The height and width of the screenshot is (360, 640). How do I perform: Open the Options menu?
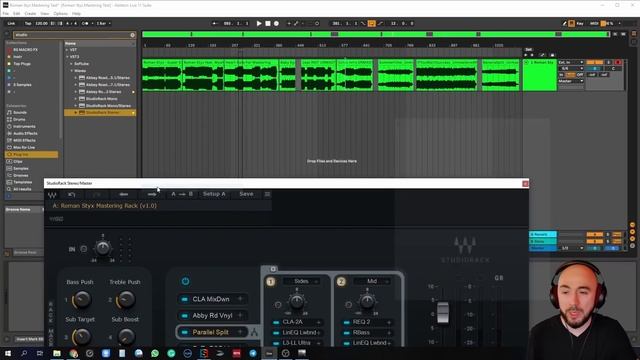[60, 13]
